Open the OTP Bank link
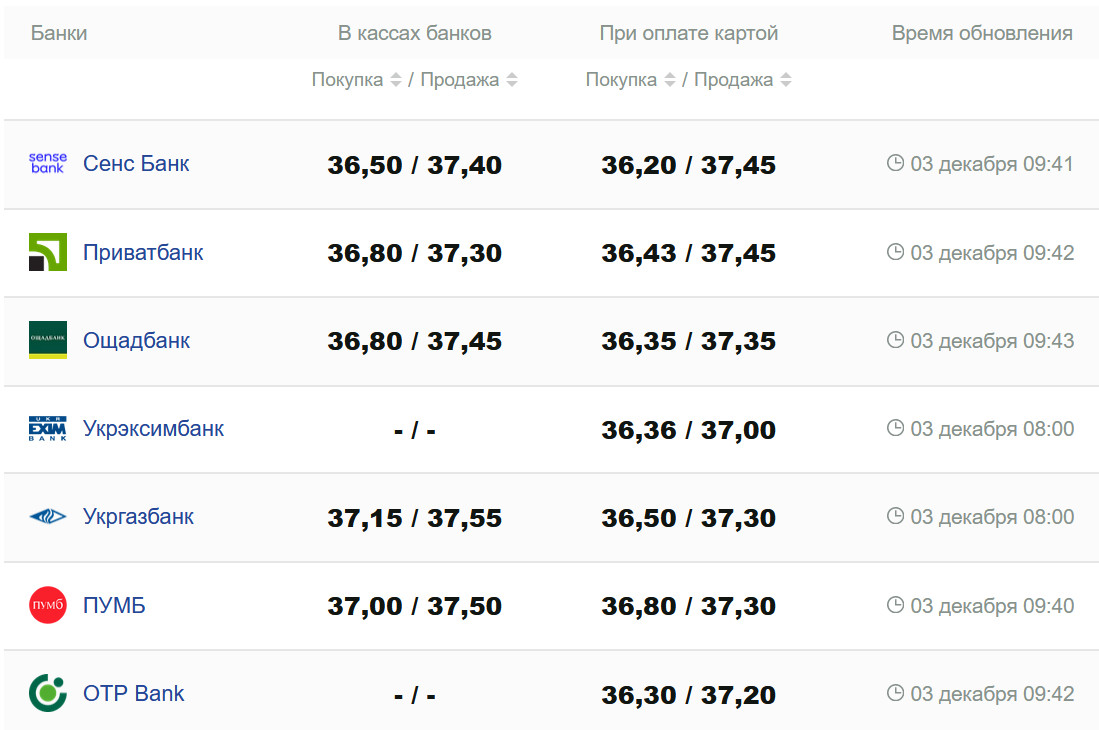The width and height of the screenshot is (1099, 730). pos(134,693)
